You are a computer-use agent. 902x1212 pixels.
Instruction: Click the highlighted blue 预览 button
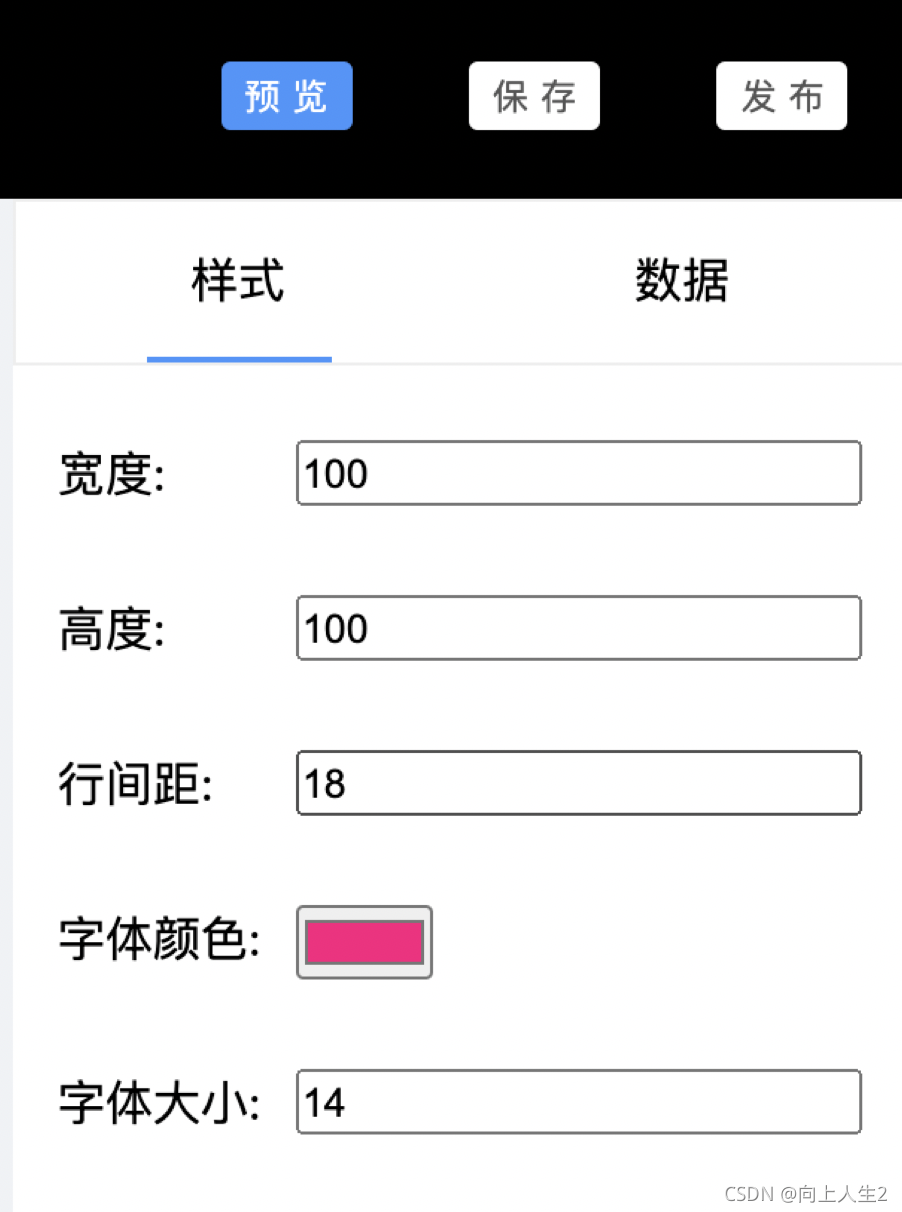[x=287, y=96]
